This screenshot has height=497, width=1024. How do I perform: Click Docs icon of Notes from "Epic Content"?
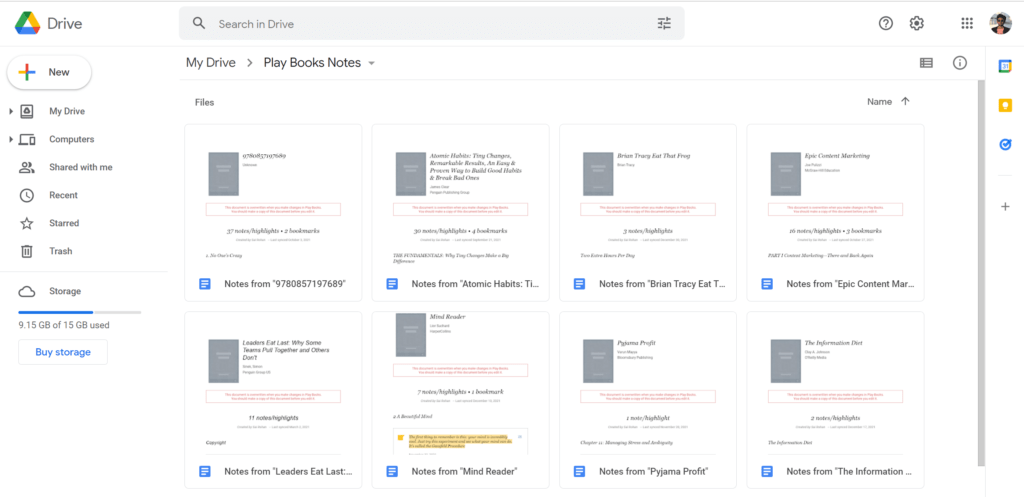pos(767,284)
